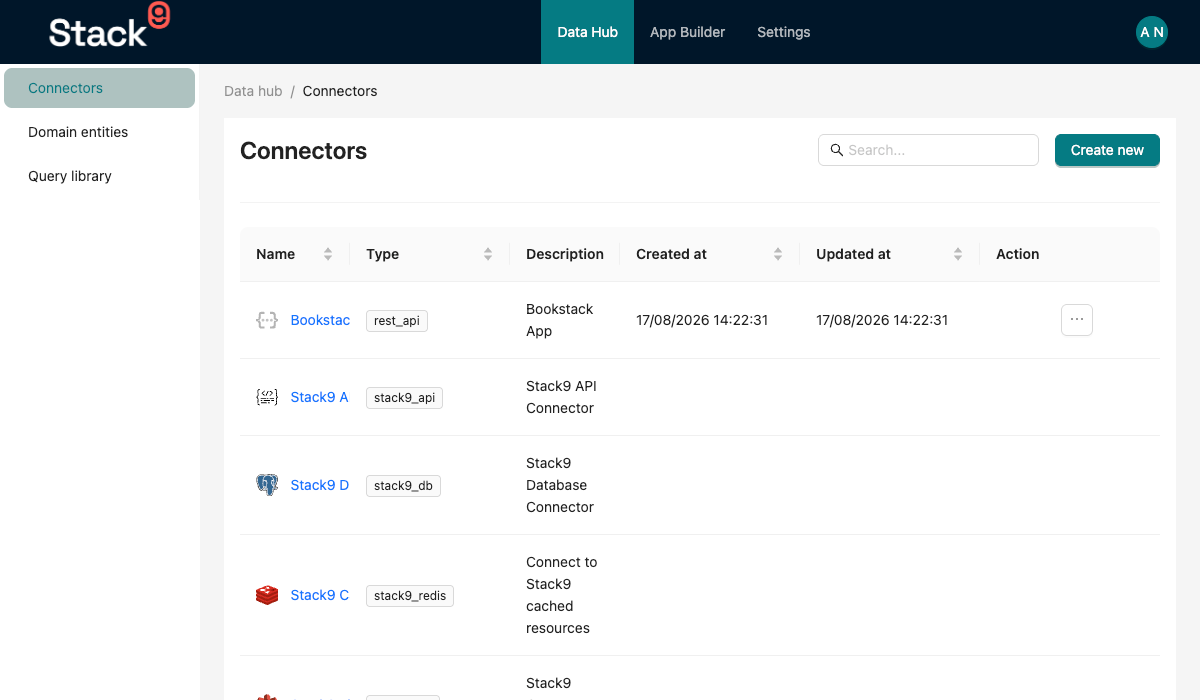1200x700 pixels.
Task: Click the Description column header
Action: point(565,254)
